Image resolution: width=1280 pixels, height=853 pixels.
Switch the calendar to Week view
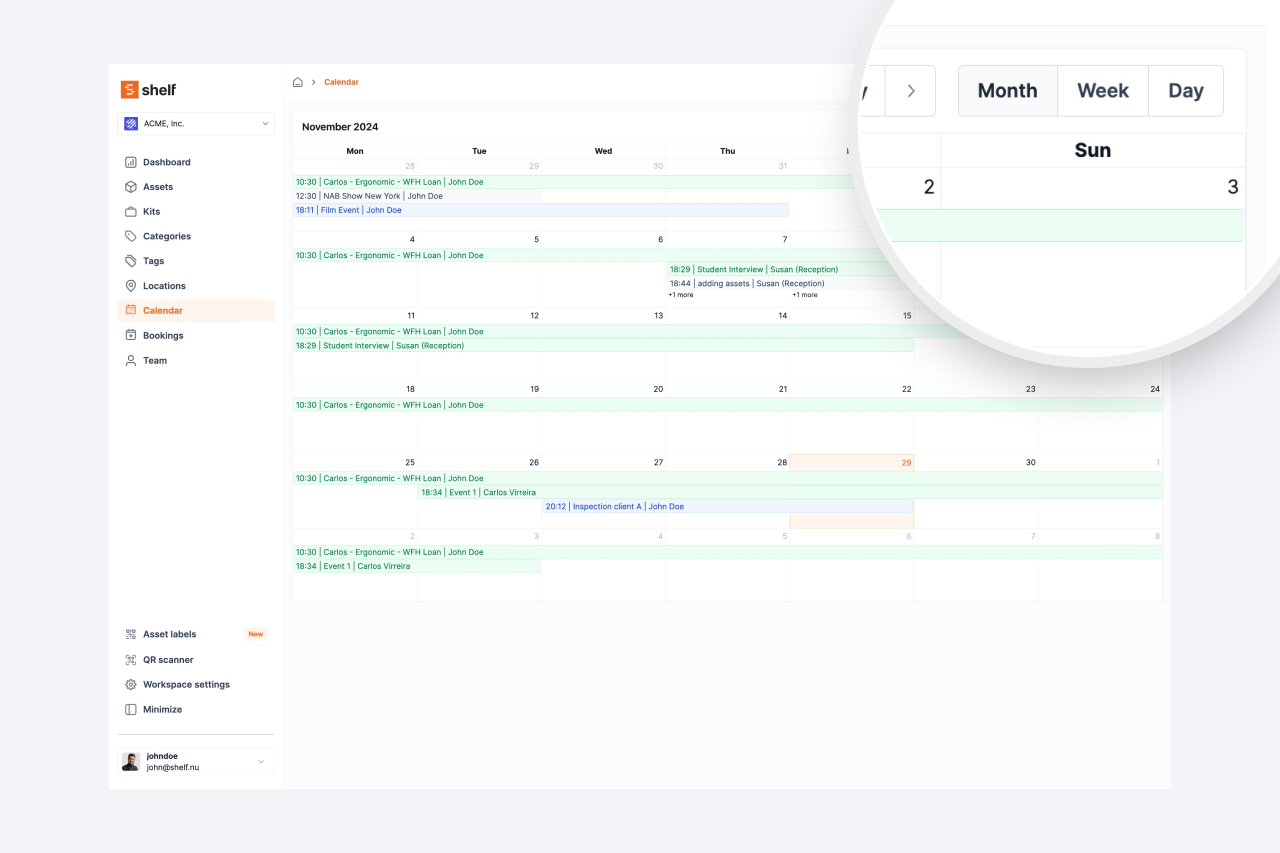1102,90
